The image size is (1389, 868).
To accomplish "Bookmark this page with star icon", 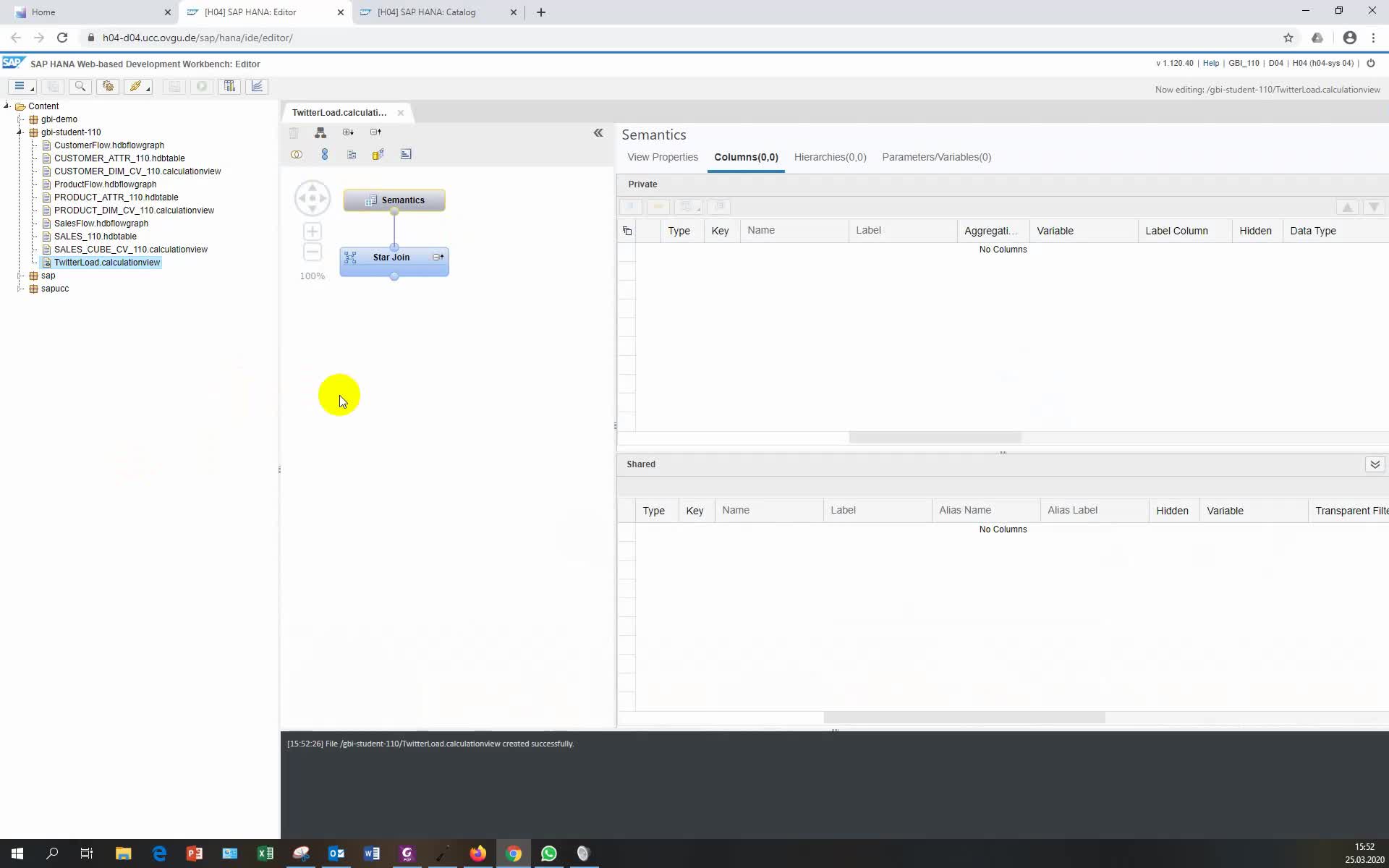I will (1288, 38).
